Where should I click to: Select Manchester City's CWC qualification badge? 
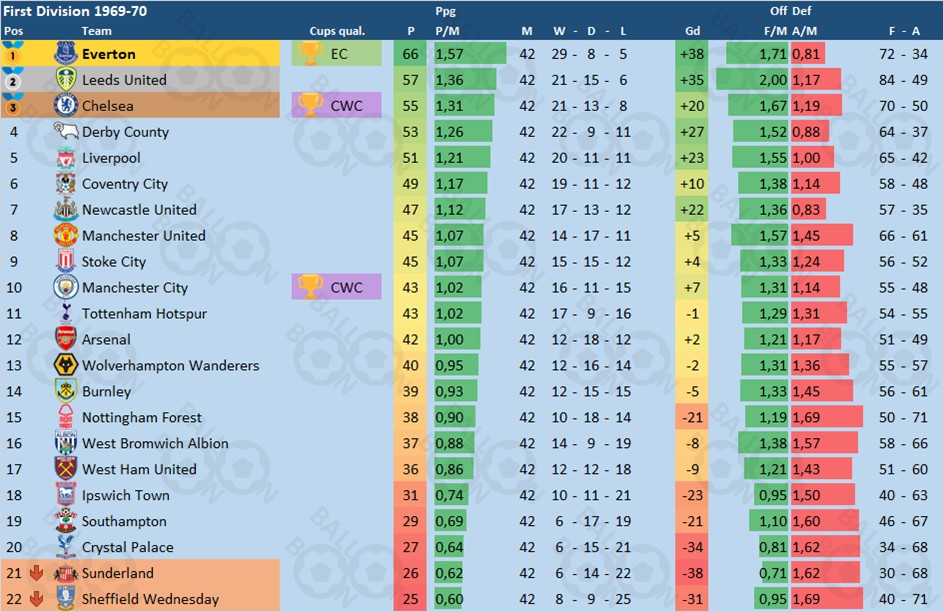337,287
